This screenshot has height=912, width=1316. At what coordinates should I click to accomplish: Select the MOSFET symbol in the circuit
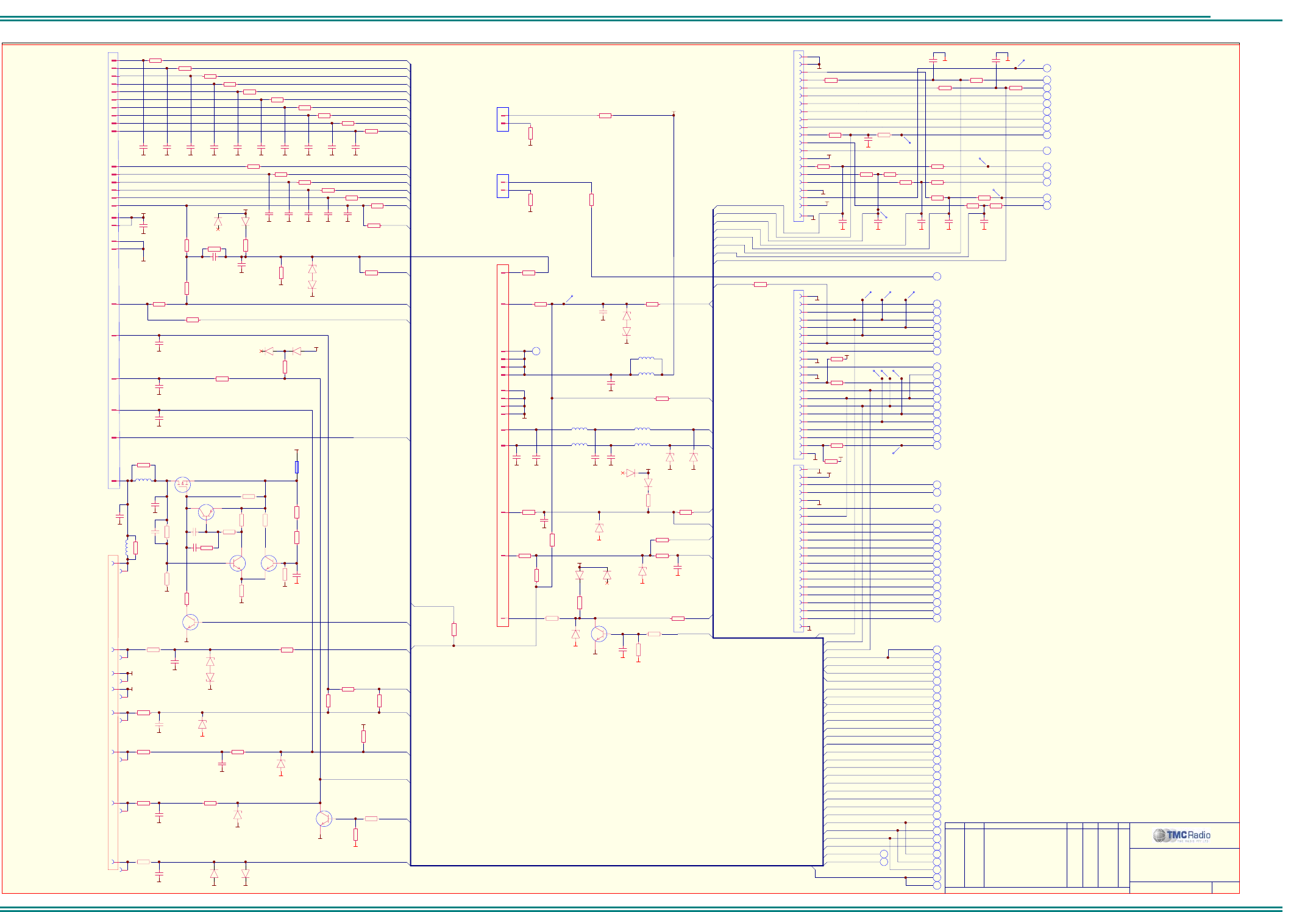point(182,484)
